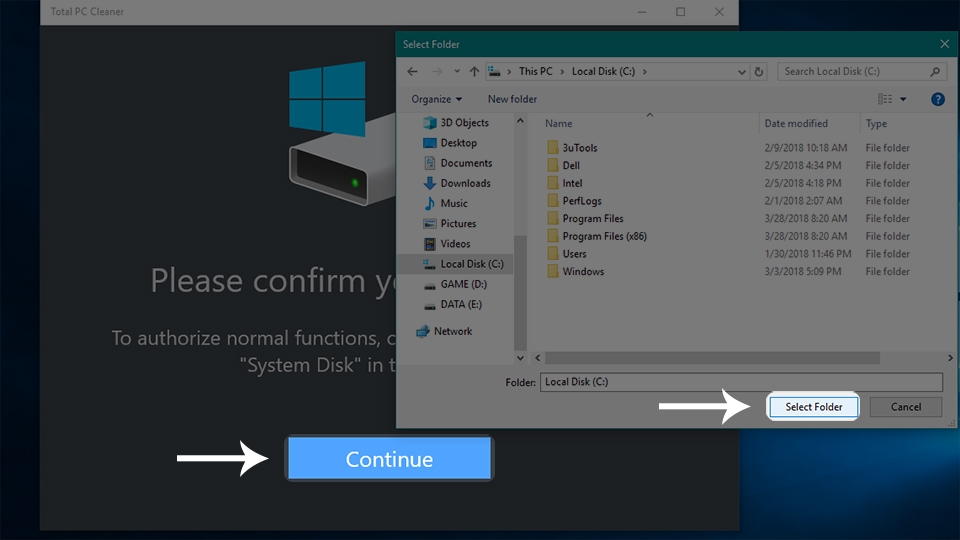Select the Intel folder
960x540 pixels.
tap(564, 183)
